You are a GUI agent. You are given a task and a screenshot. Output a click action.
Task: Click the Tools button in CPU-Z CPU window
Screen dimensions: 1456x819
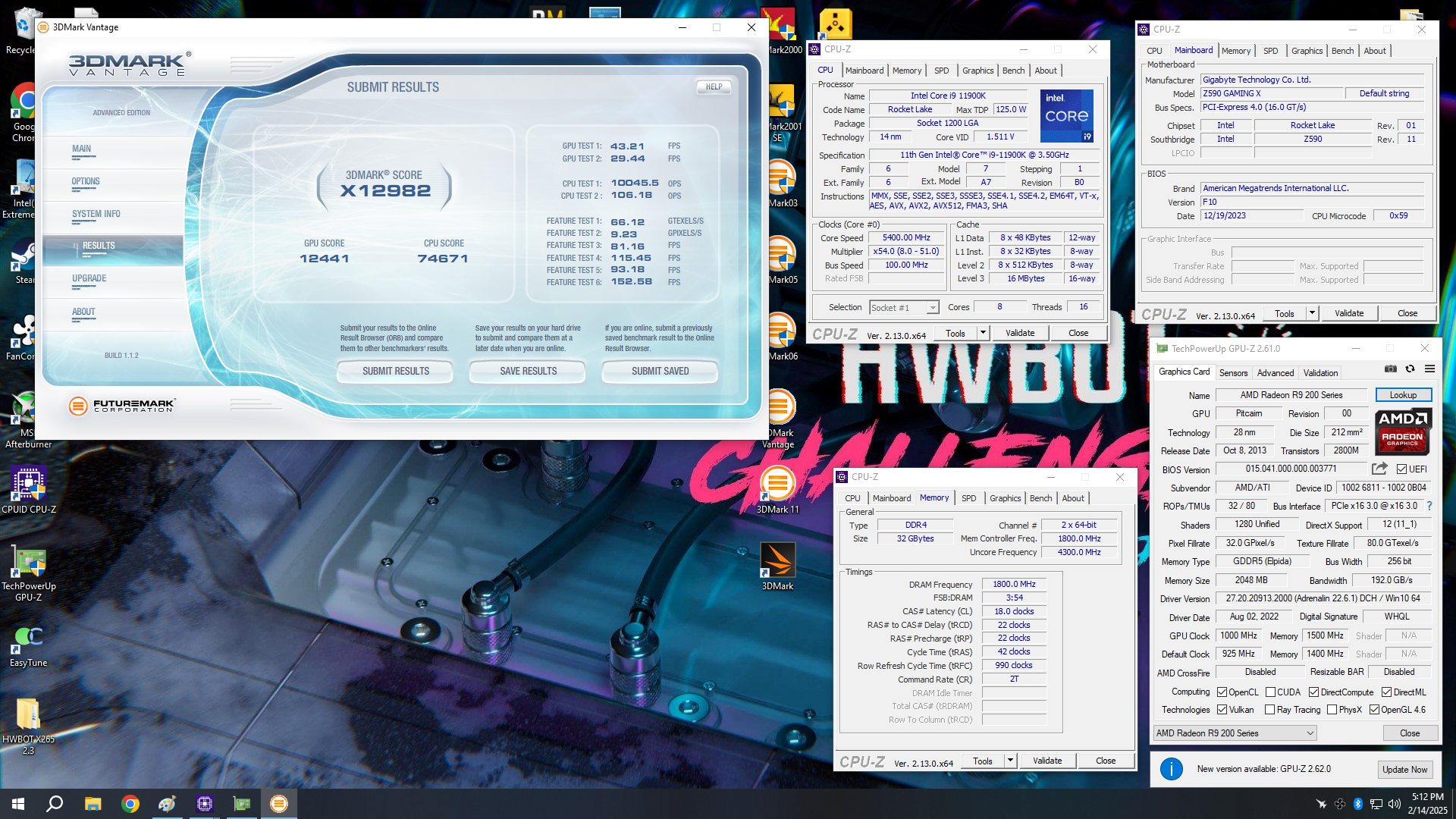click(955, 333)
